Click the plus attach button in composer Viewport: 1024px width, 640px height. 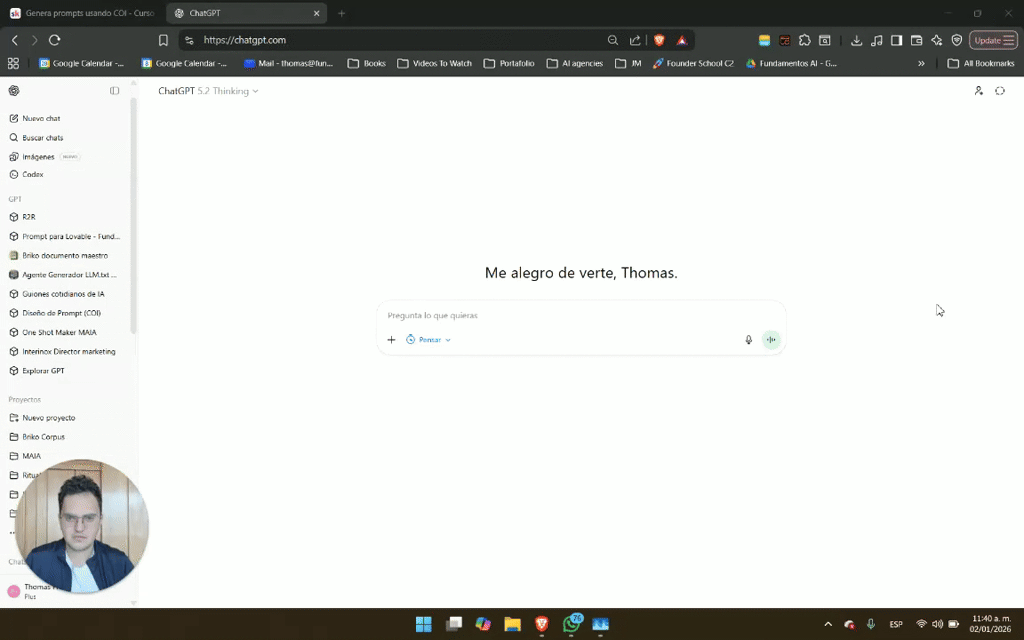point(391,340)
